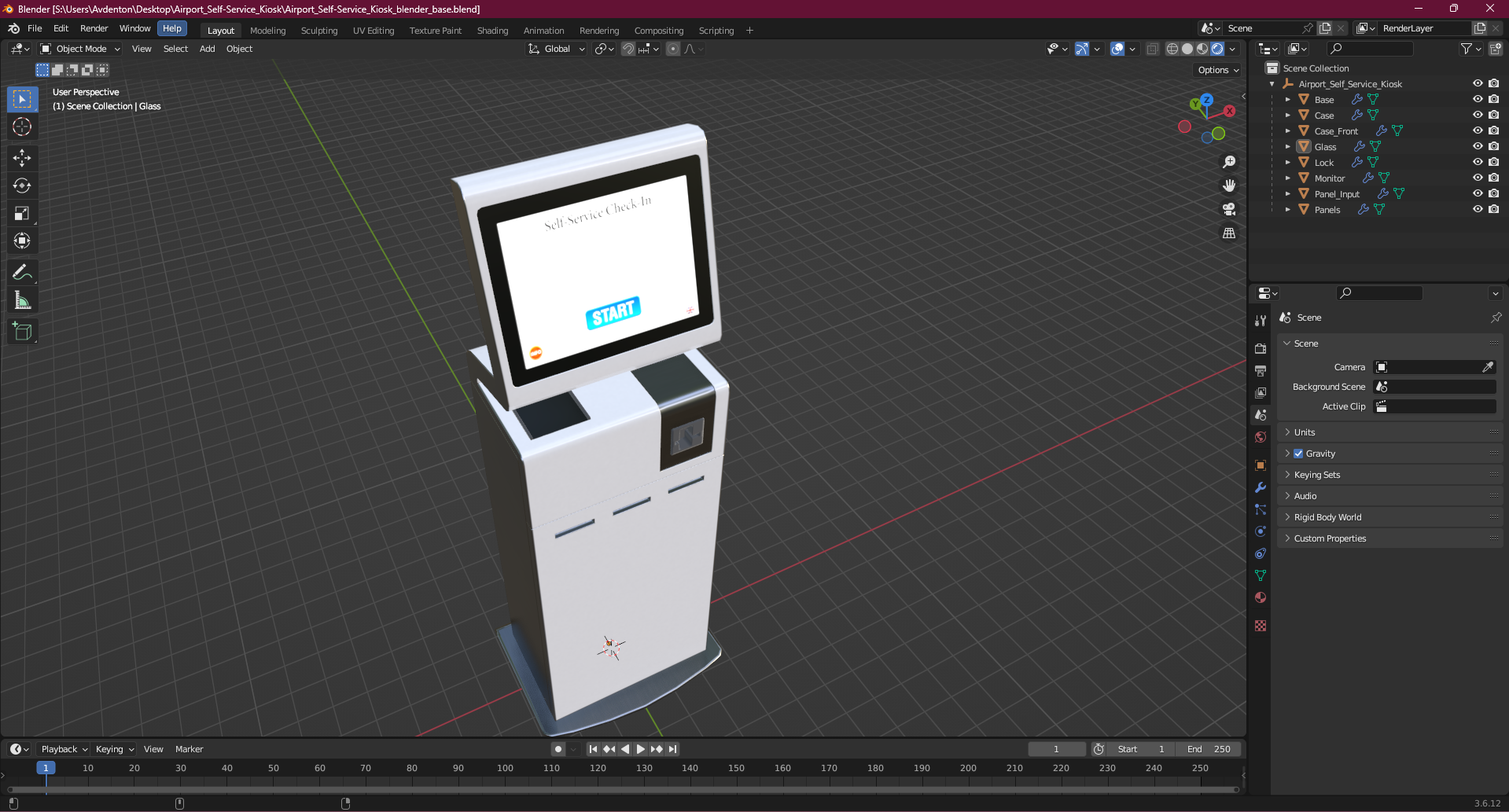
Task: Select the Scale tool
Action: tap(22, 213)
